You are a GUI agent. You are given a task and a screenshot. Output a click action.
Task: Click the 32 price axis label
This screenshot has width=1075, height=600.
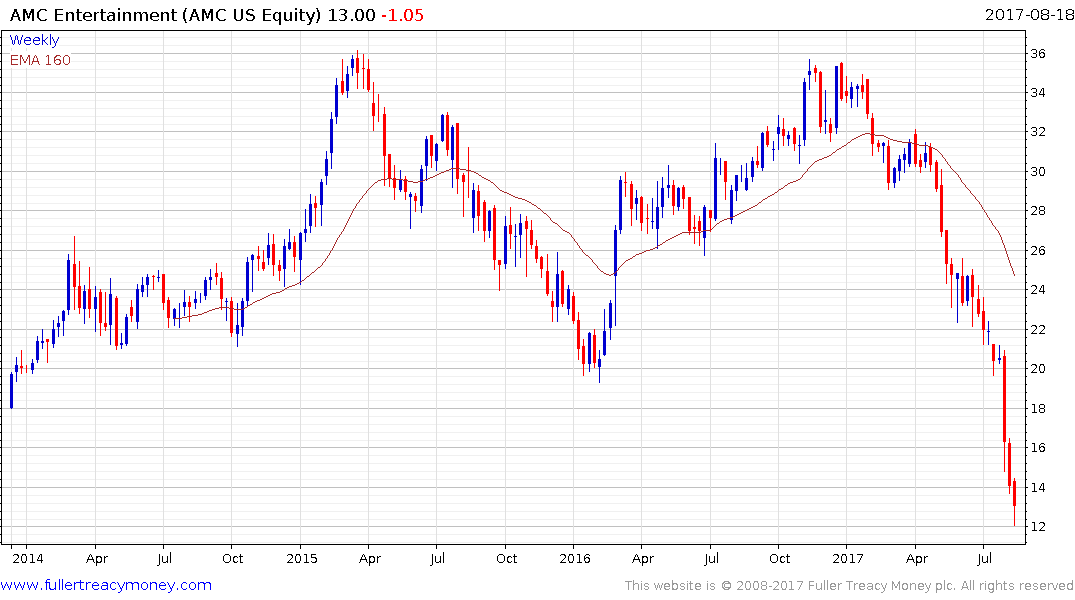1038,132
